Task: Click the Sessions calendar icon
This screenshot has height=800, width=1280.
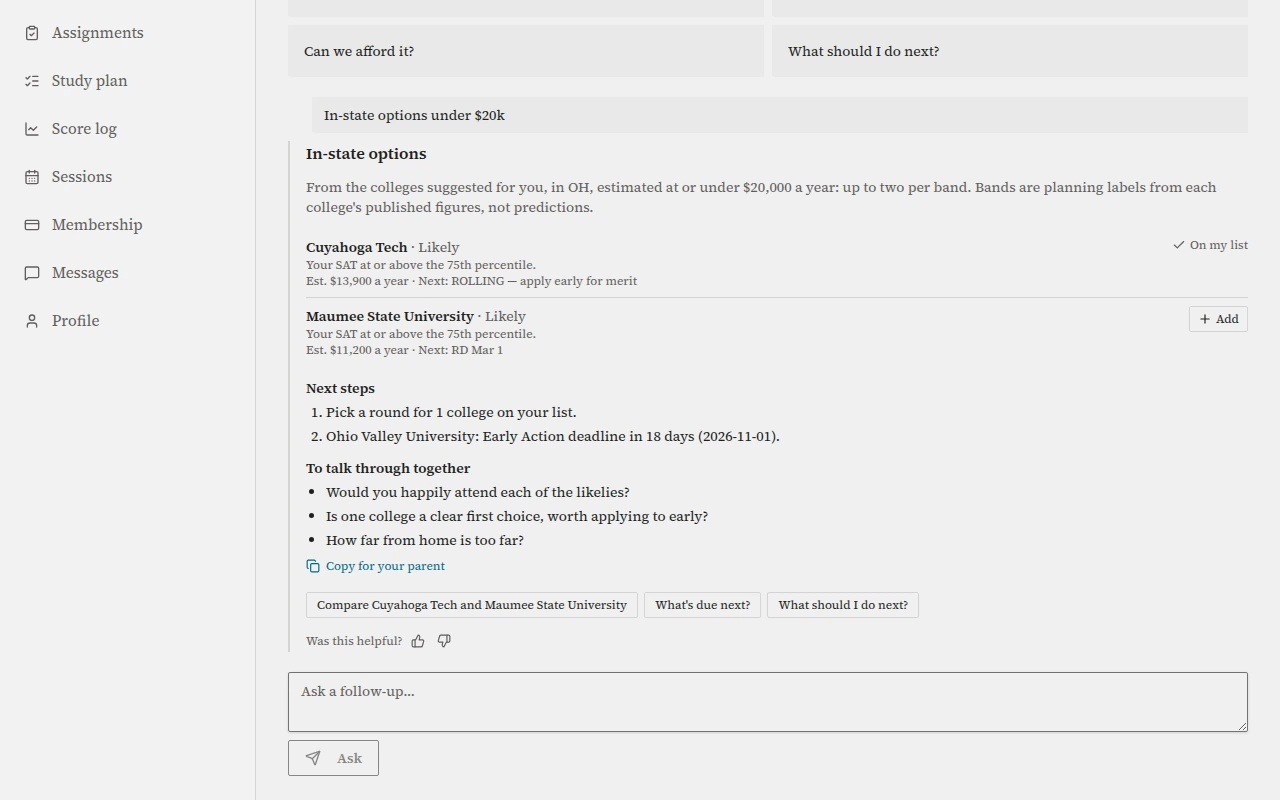Action: [32, 177]
